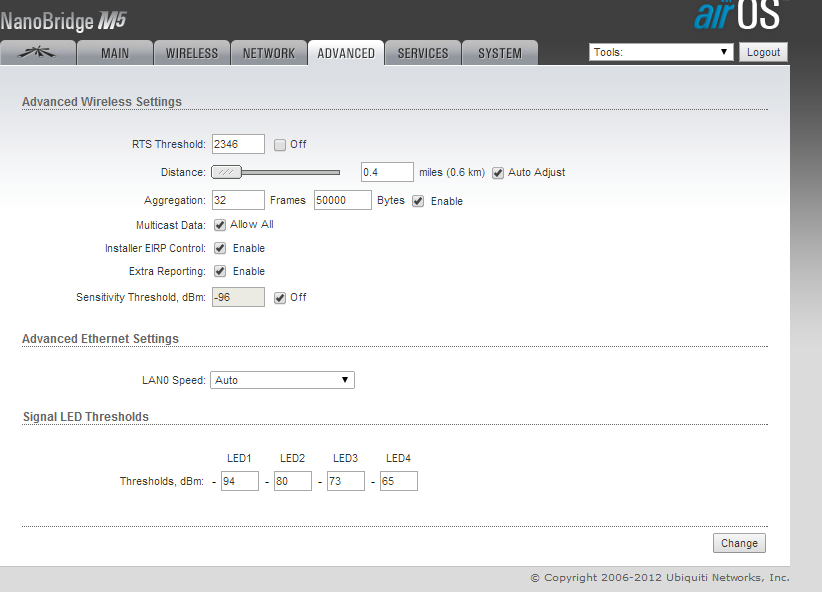Click the Distance slider handle

[x=226, y=172]
